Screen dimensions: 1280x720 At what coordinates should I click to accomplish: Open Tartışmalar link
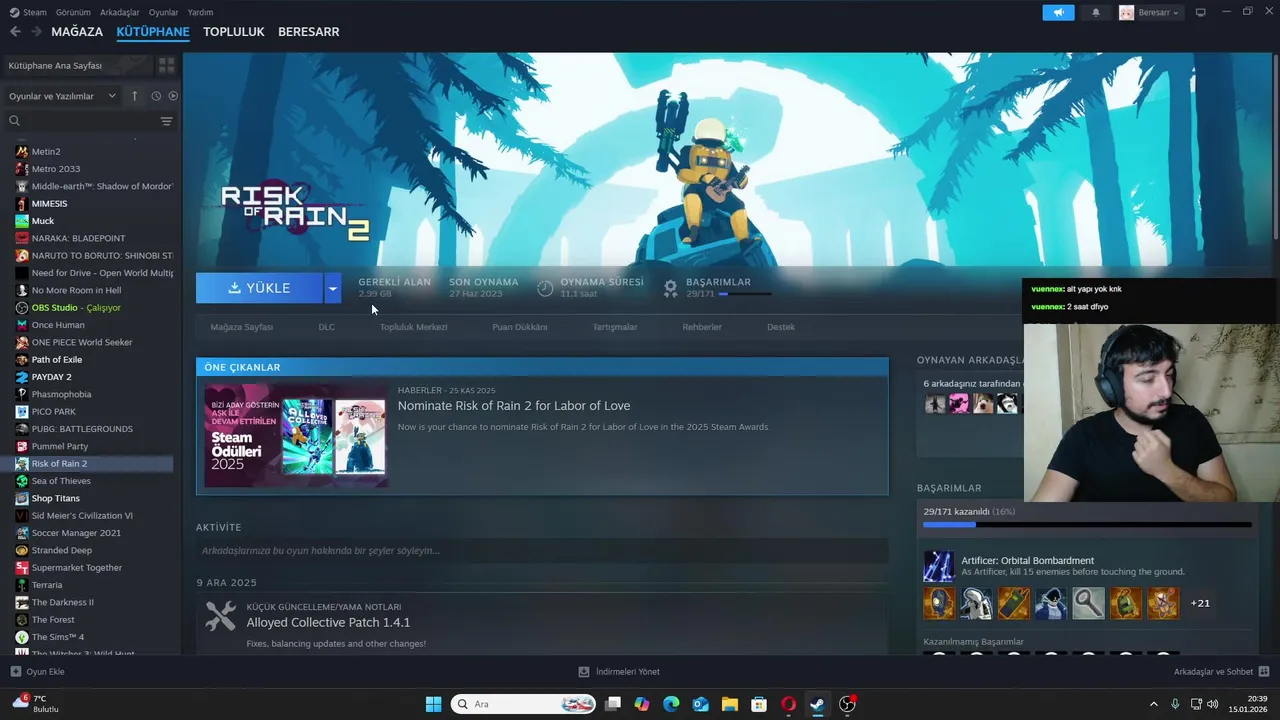pyautogui.click(x=615, y=327)
